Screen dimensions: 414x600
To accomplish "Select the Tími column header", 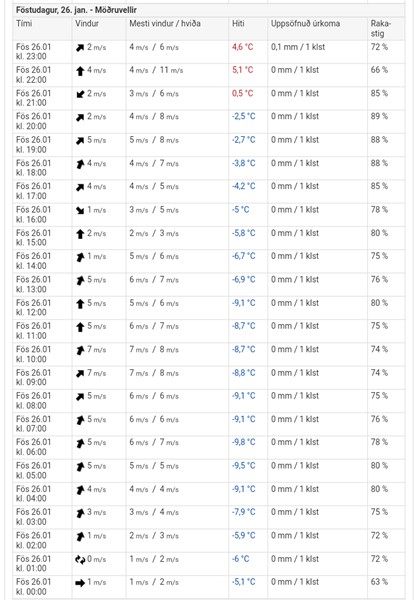I will click(24, 23).
